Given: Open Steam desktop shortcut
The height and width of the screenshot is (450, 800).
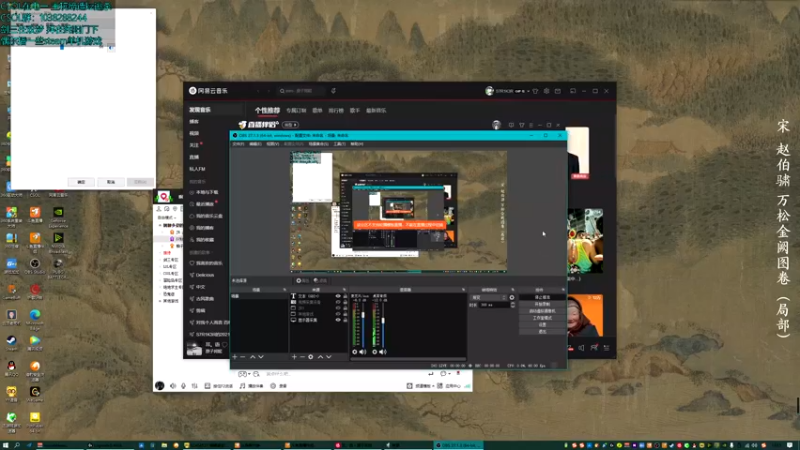Looking at the screenshot, I should [11, 343].
